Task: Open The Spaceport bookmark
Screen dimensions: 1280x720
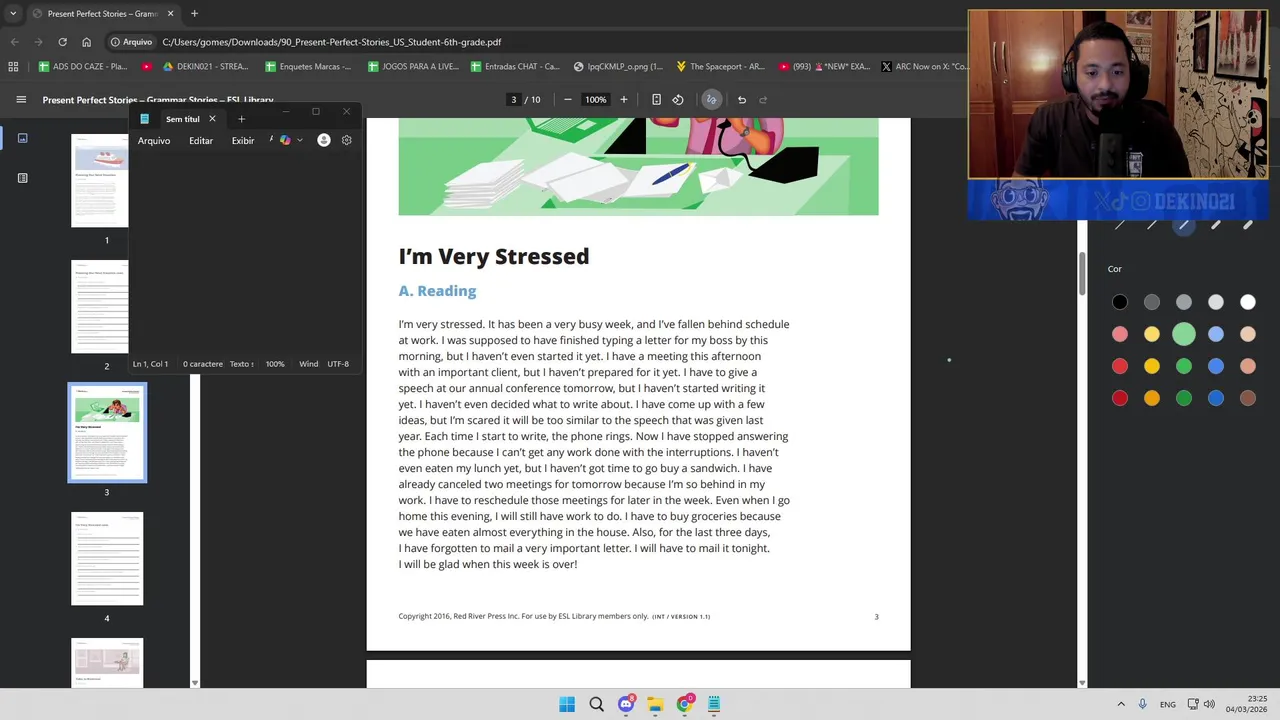Action: point(720,67)
